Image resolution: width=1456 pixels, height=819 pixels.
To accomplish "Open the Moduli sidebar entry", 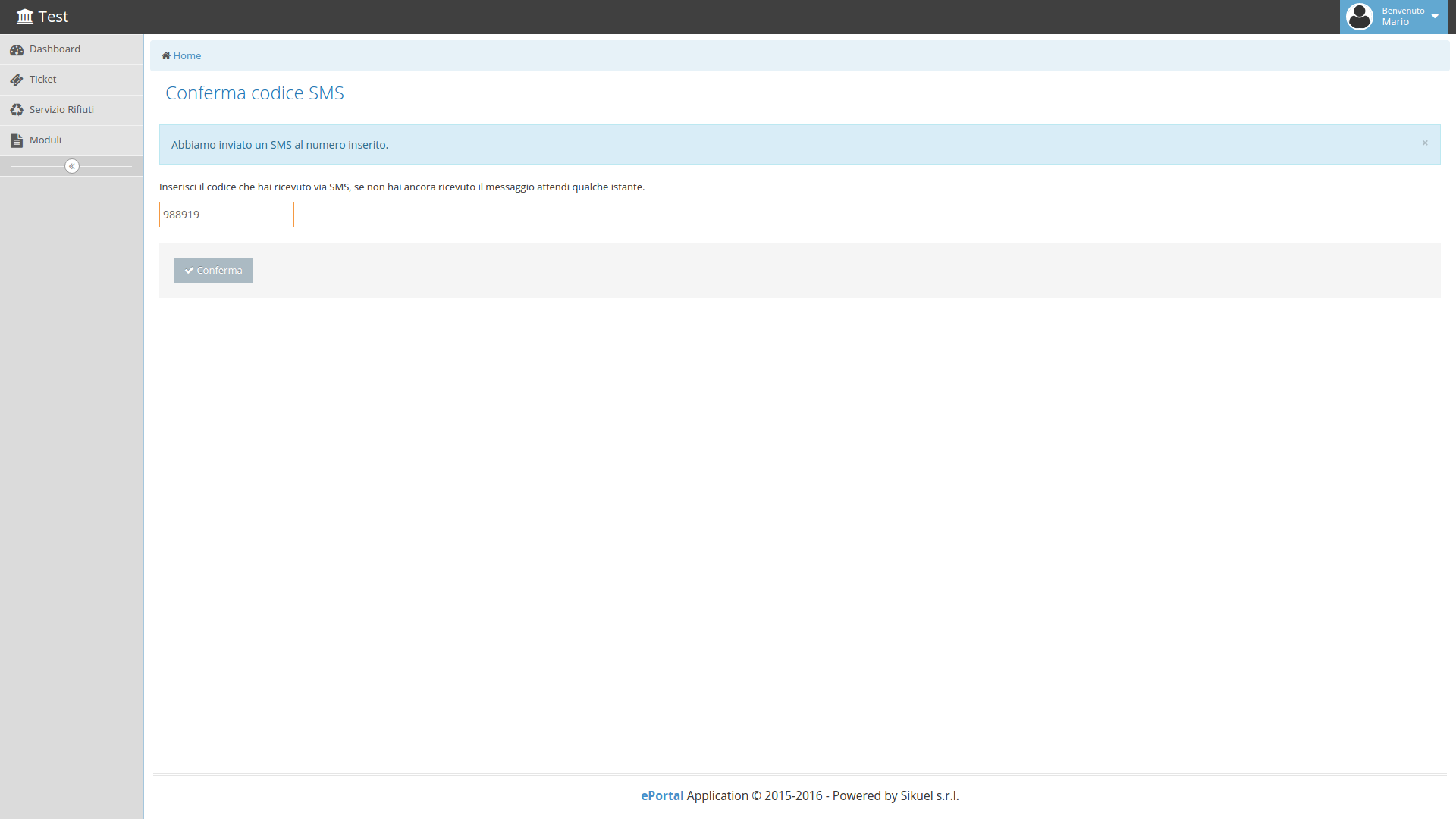I will point(45,140).
